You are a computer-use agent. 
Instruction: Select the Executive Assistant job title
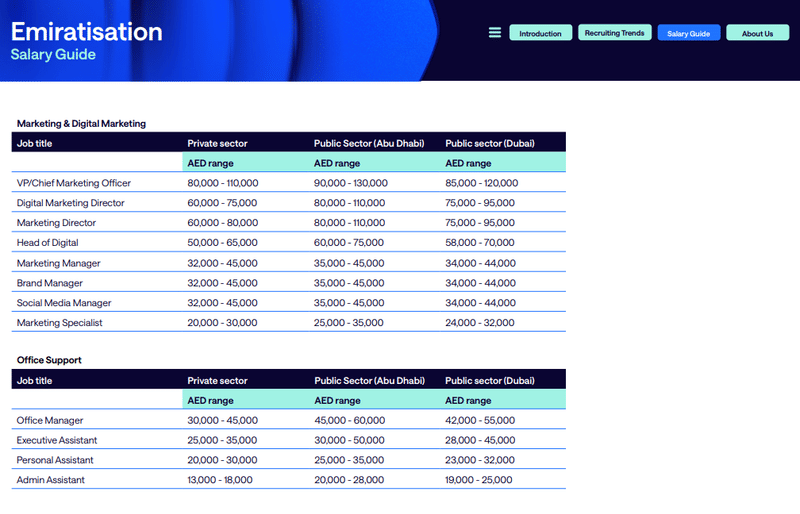58,440
